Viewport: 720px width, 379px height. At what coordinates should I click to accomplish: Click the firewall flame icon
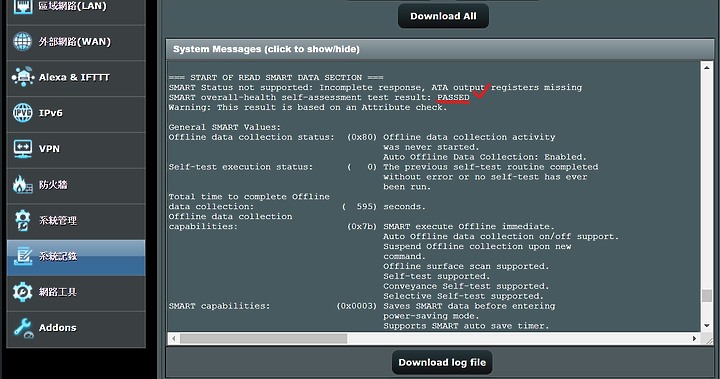(22, 184)
